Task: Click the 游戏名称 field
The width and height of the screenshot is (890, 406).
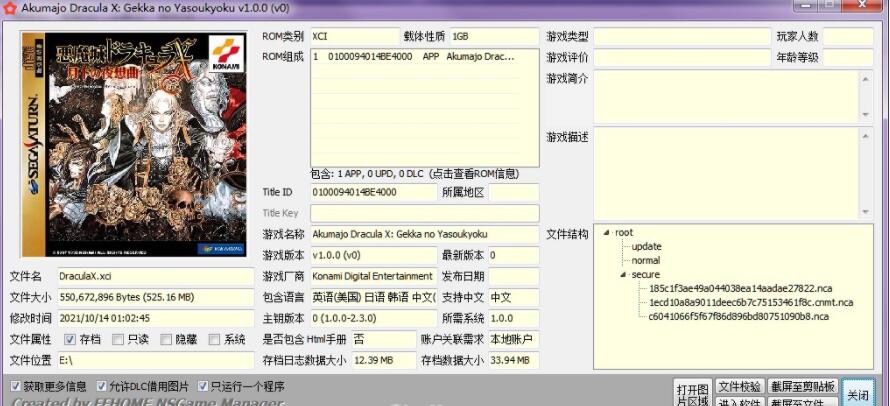Action: [425, 234]
